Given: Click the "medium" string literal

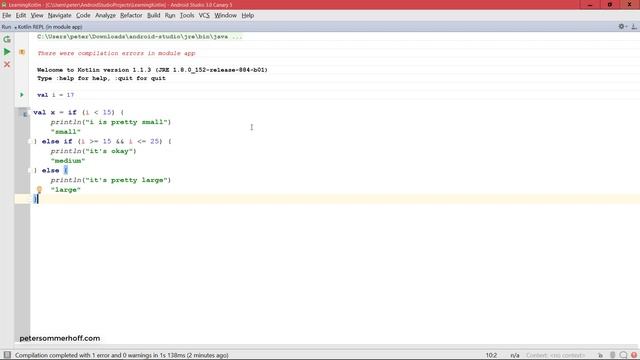Looking at the screenshot, I should (x=68, y=161).
